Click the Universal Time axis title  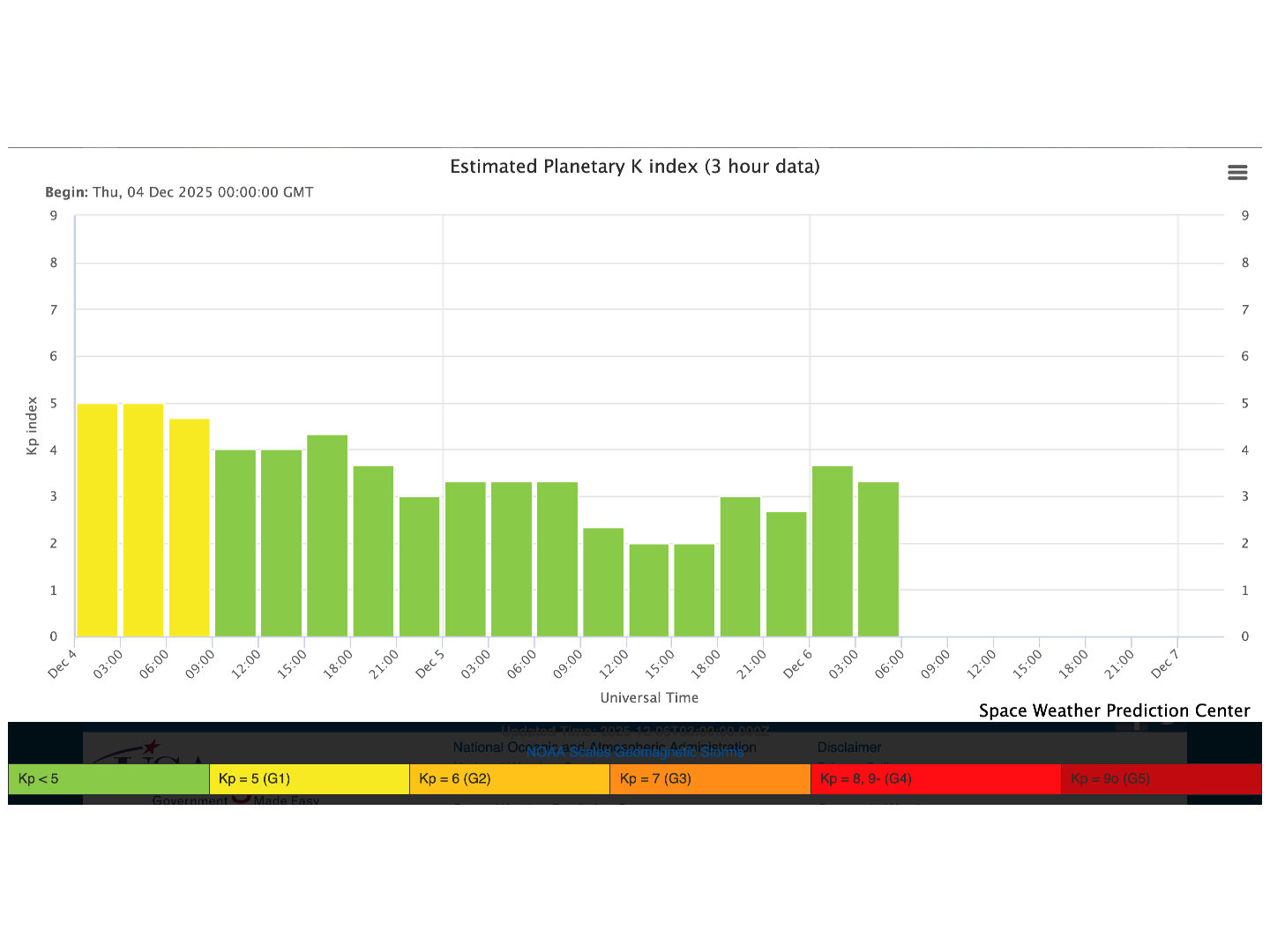[x=649, y=697]
